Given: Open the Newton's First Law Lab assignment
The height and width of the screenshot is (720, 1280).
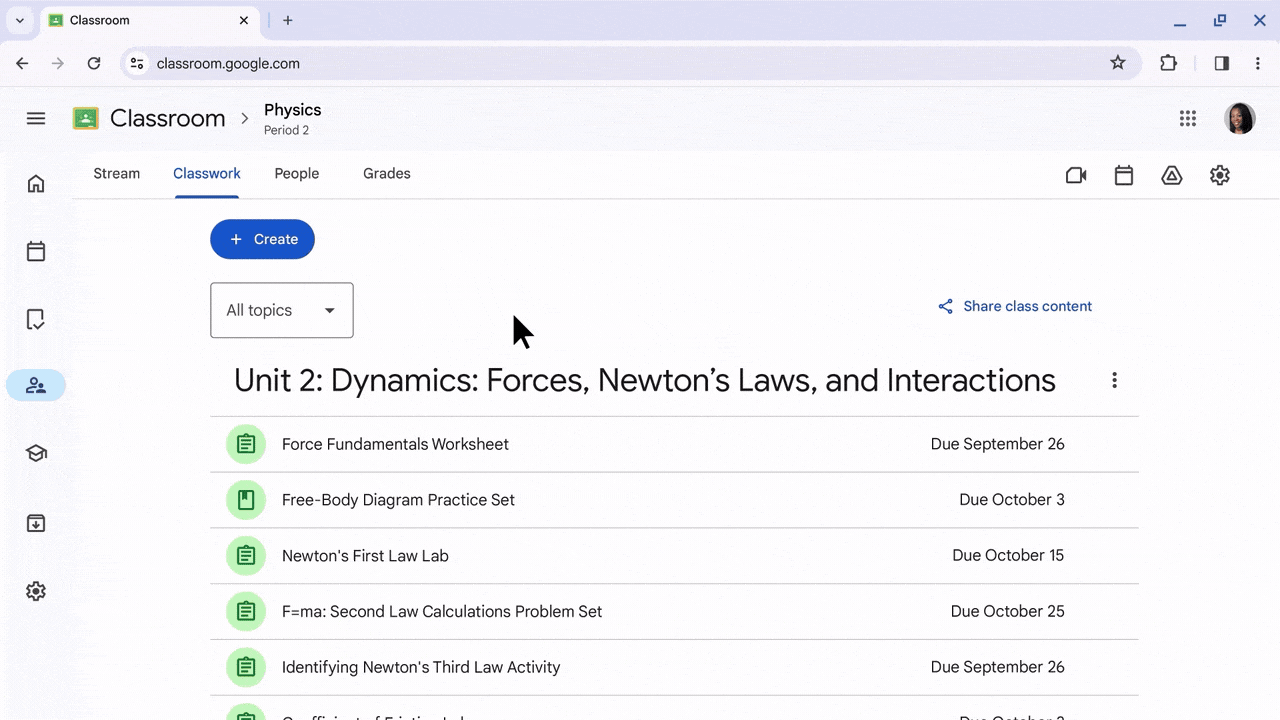Looking at the screenshot, I should 365,555.
